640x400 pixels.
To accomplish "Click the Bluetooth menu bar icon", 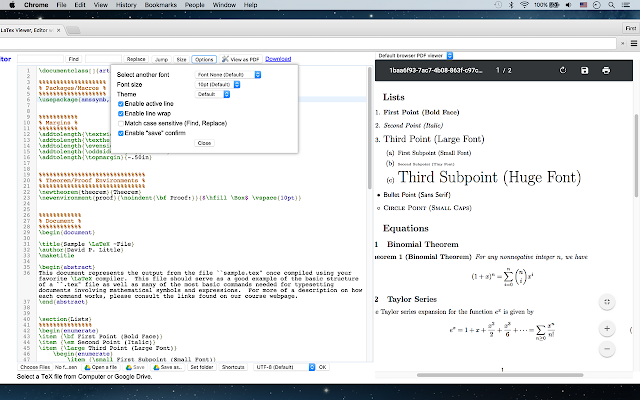I will click(511, 5).
